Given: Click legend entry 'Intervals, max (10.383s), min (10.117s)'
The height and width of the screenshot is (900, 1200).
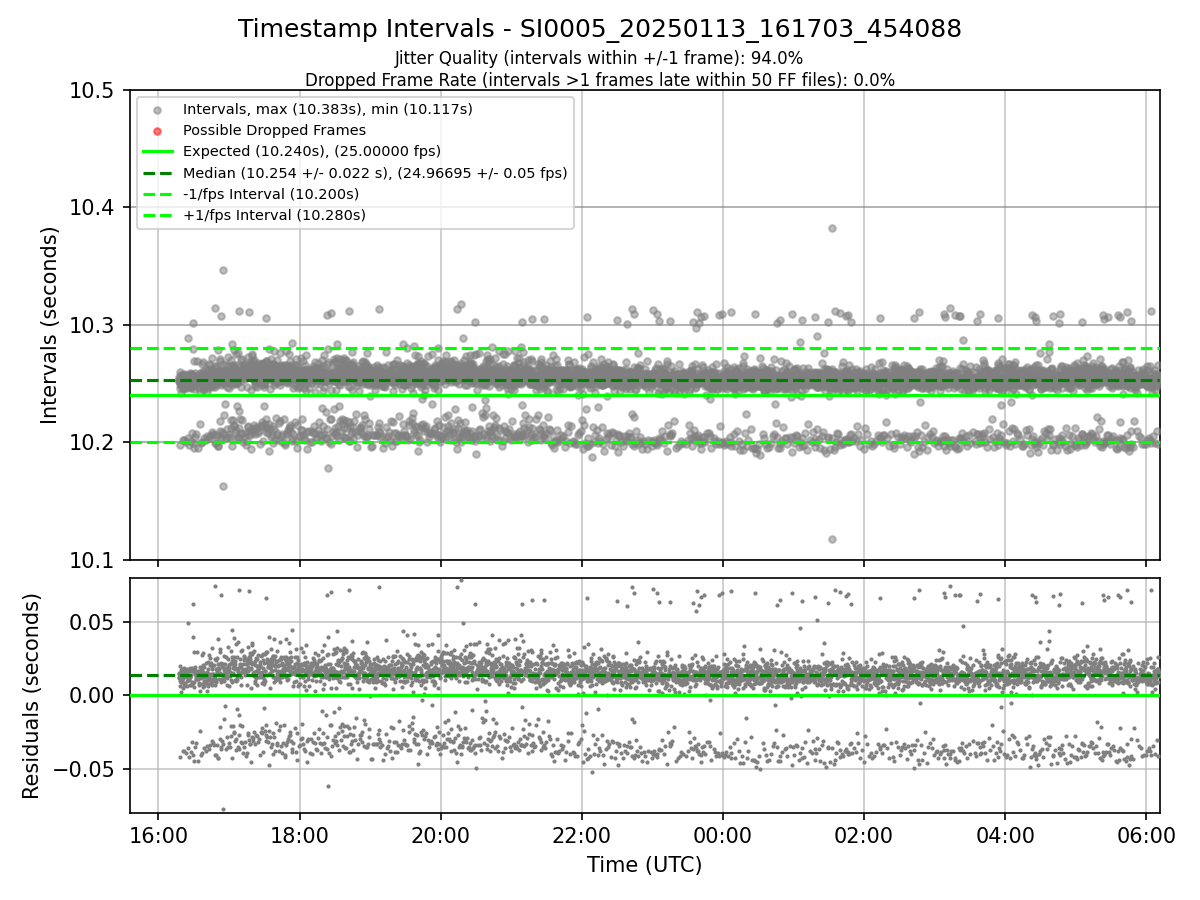Looking at the screenshot, I should 328,109.
